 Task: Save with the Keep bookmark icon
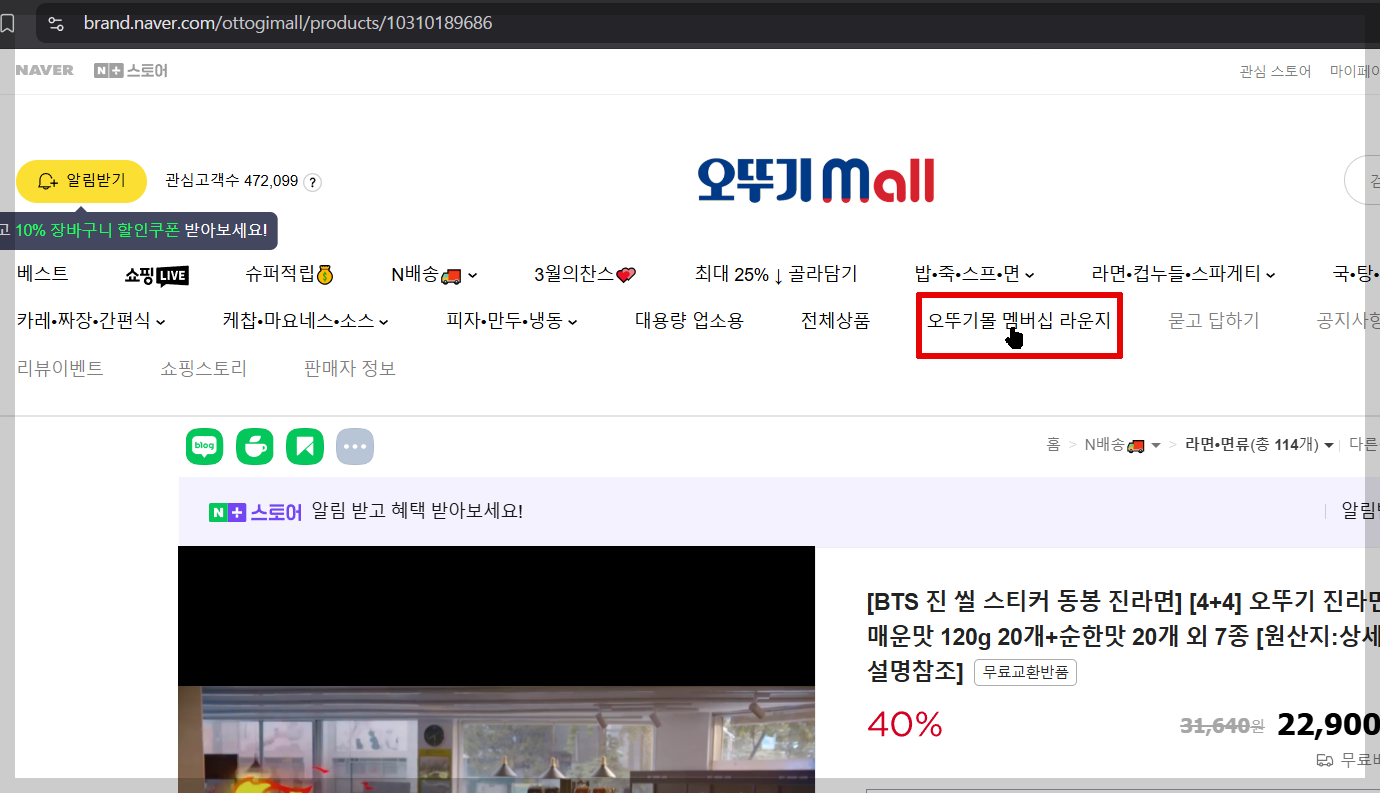click(x=305, y=446)
